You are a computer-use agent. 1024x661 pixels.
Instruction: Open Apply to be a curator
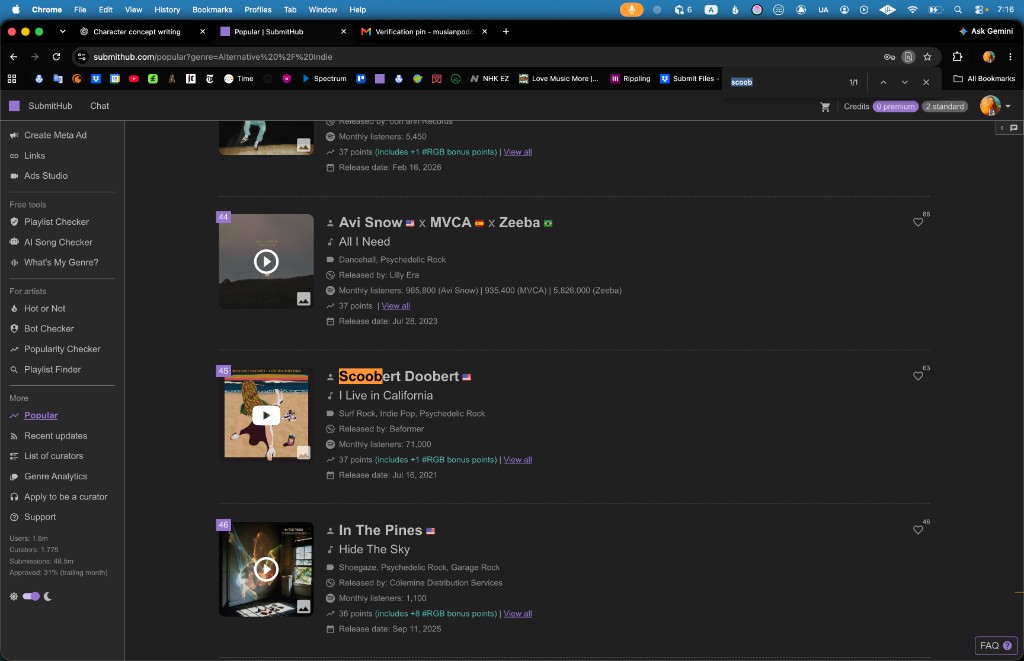[65, 497]
